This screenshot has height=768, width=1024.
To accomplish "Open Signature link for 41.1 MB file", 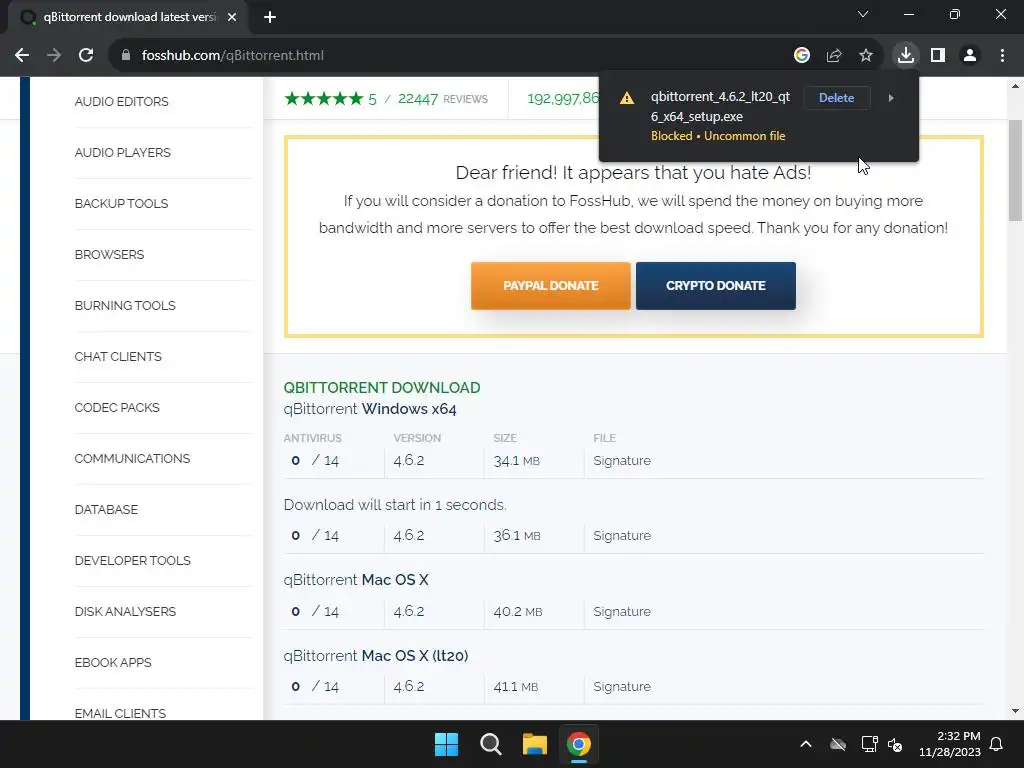I will pyautogui.click(x=622, y=687).
